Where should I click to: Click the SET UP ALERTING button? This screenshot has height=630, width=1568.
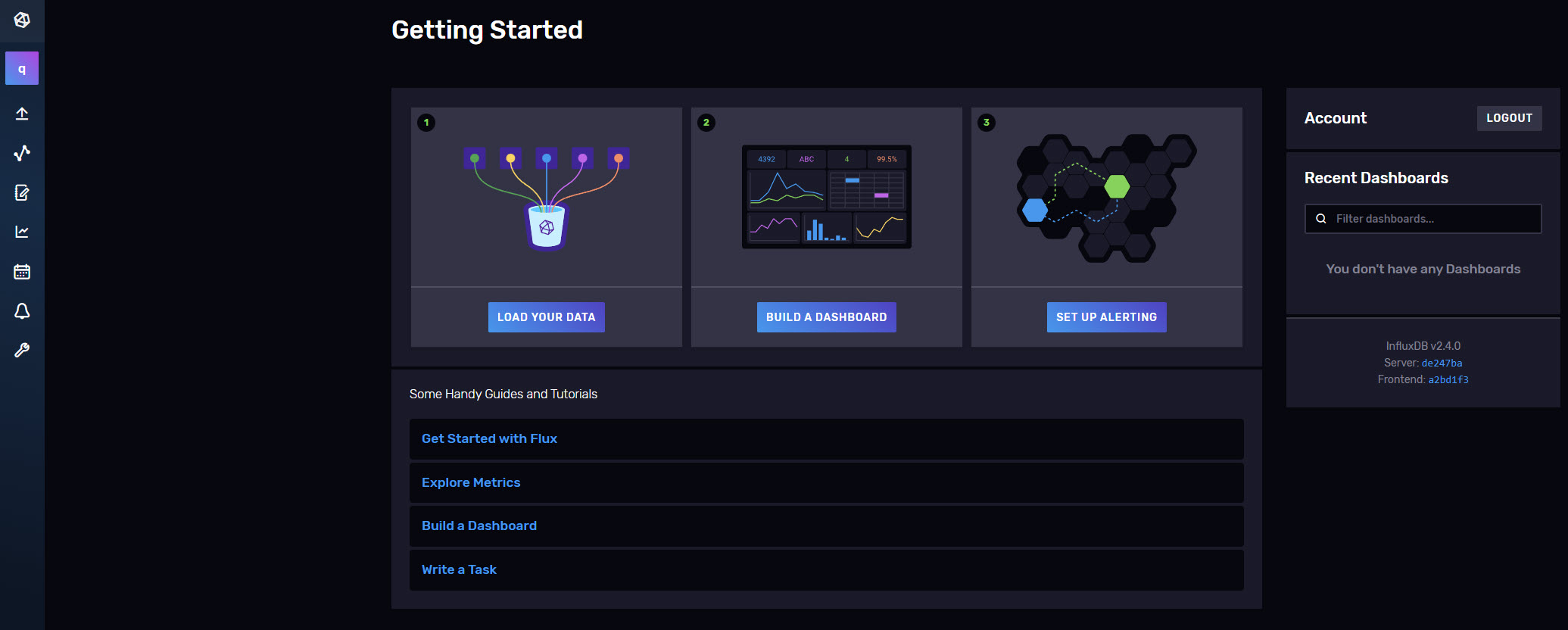[x=1107, y=317]
